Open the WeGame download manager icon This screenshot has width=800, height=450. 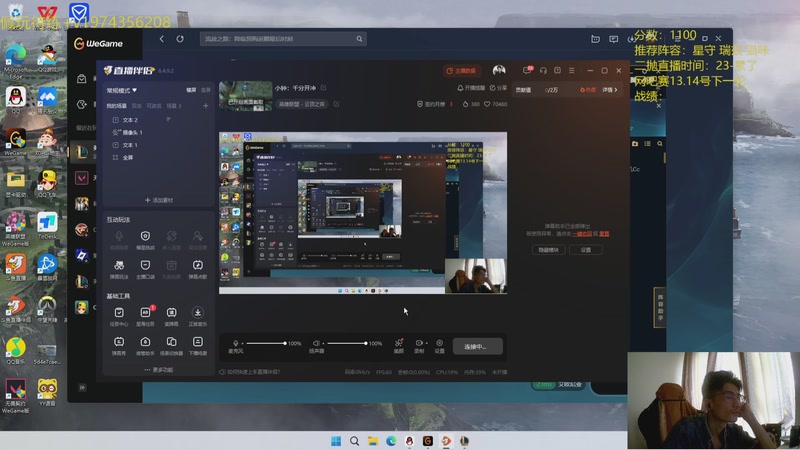pyautogui.click(x=631, y=39)
